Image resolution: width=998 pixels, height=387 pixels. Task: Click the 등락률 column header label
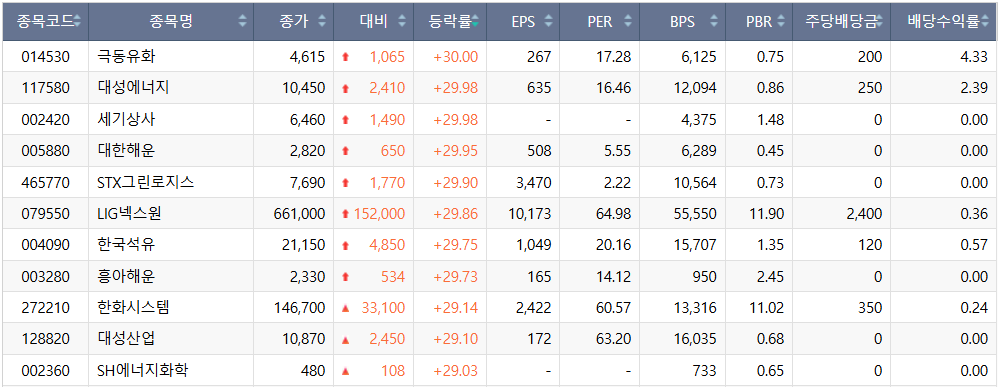coord(451,22)
